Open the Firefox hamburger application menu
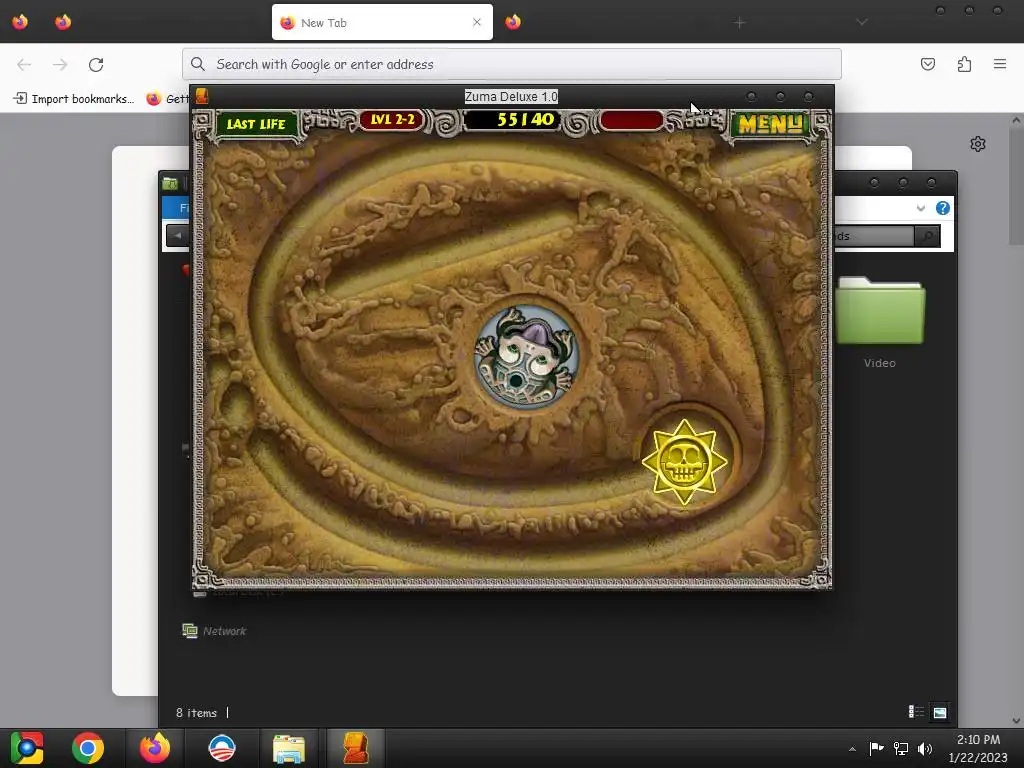 [x=1000, y=64]
